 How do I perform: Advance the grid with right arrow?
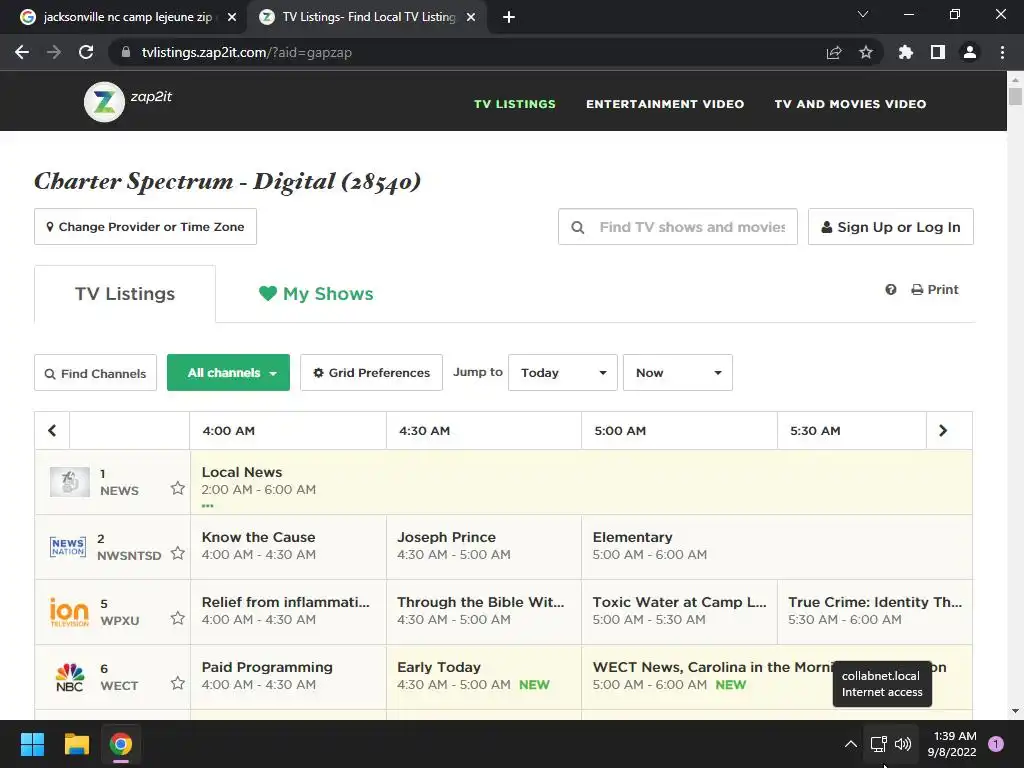[x=942, y=430]
